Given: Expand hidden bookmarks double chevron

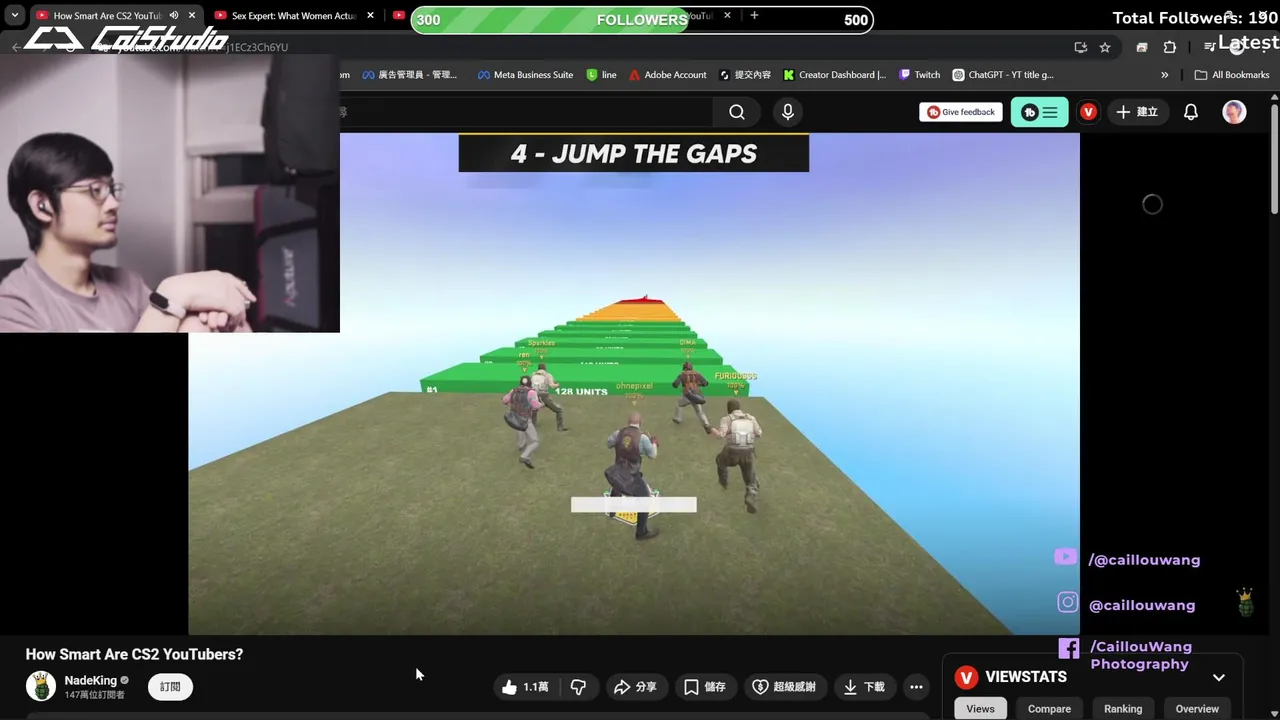Looking at the screenshot, I should click(x=1164, y=75).
